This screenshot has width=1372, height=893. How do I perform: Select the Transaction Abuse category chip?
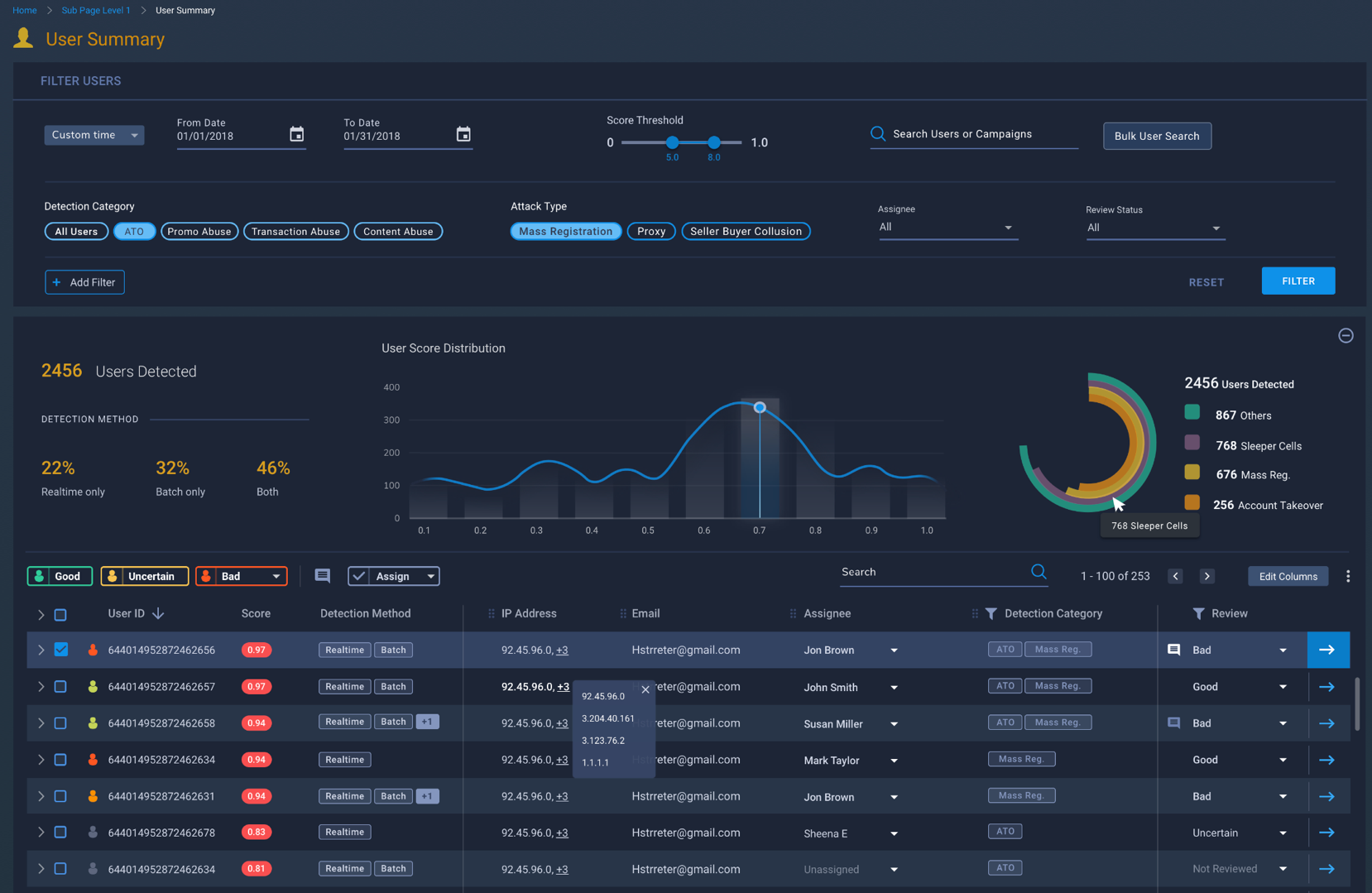point(295,231)
